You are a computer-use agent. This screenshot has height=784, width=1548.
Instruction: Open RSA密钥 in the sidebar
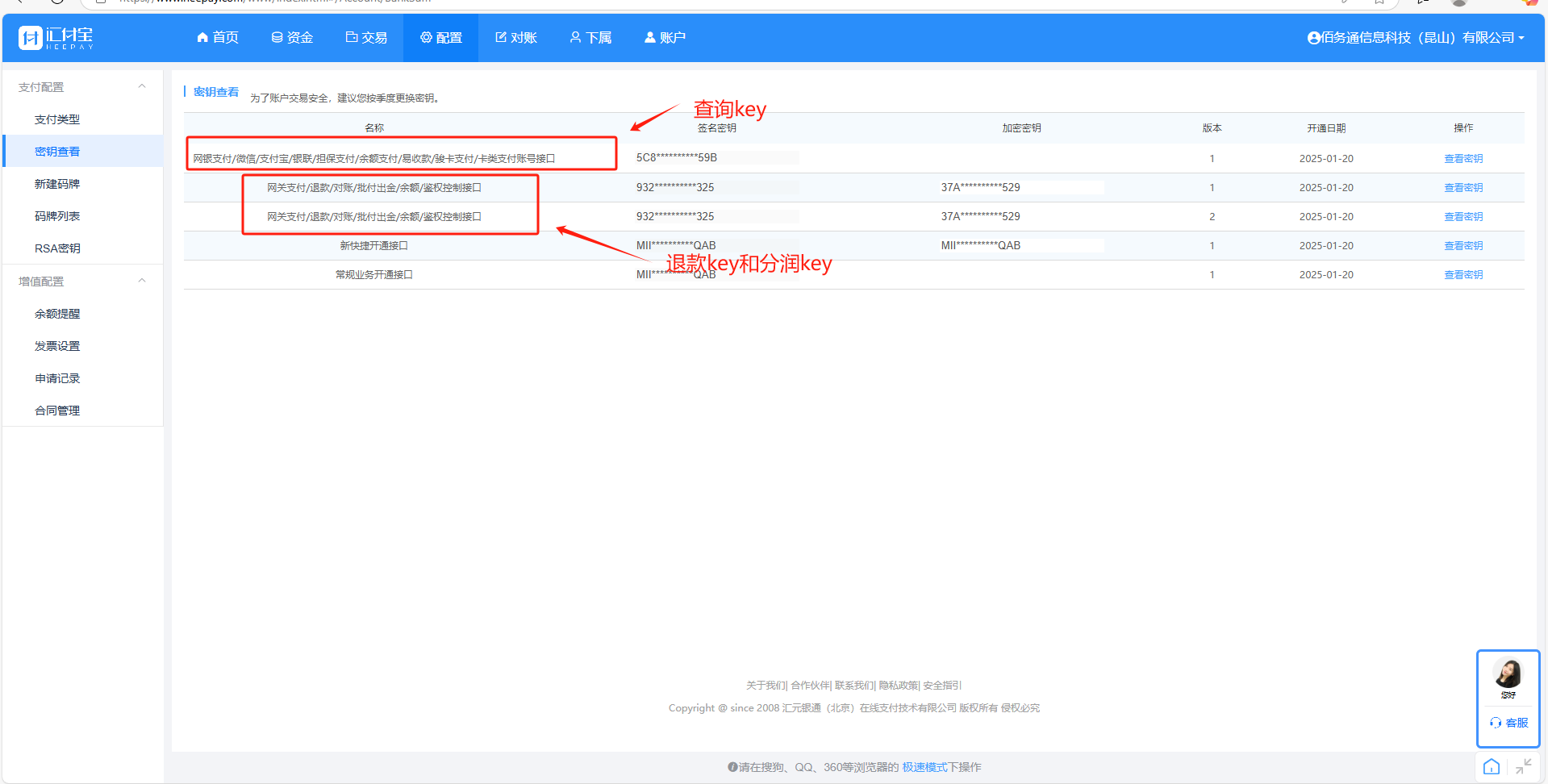pos(57,248)
